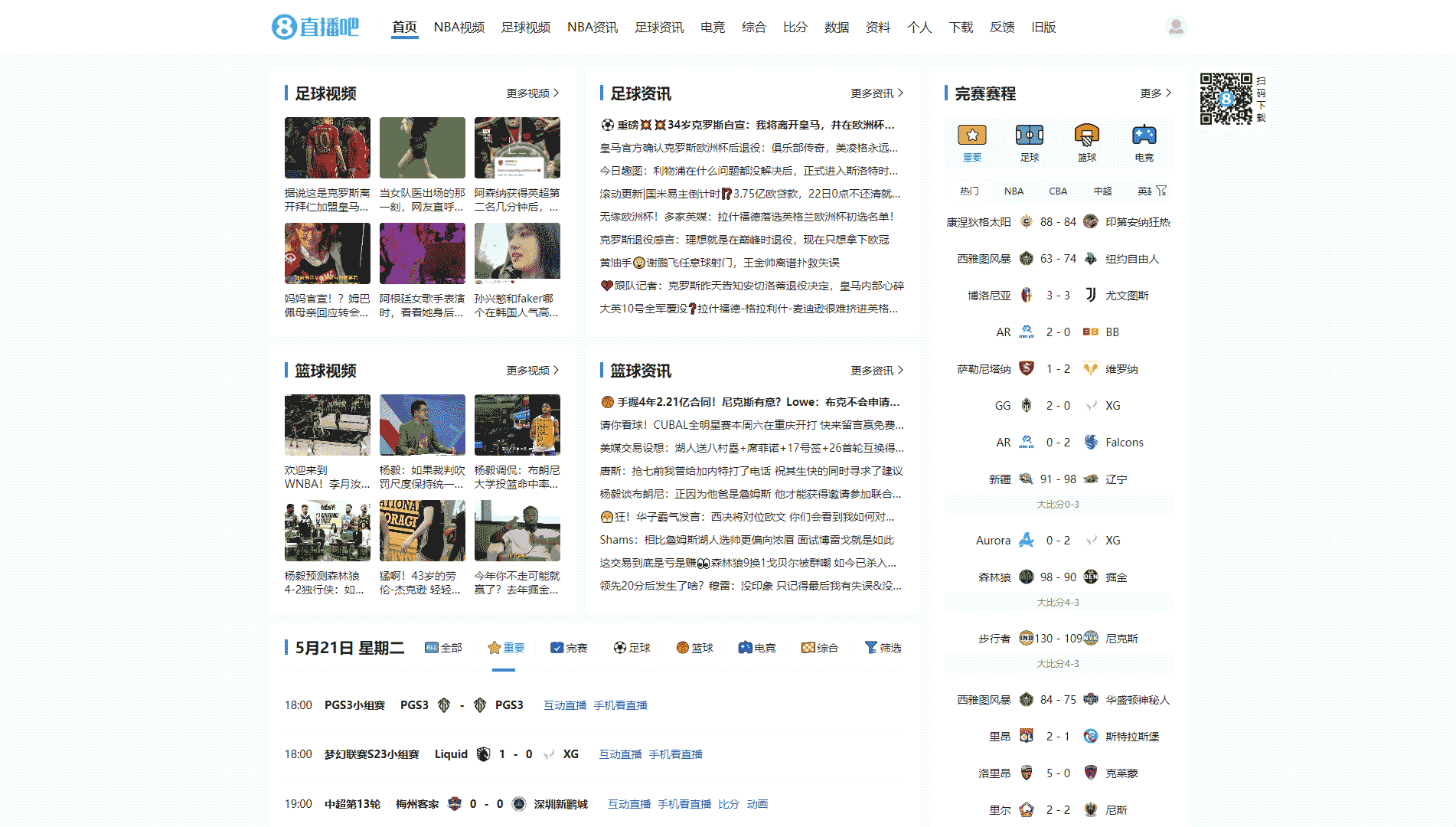Open 足球视频 in navigation
Viewport: 1456px width, 827px height.
coord(526,28)
